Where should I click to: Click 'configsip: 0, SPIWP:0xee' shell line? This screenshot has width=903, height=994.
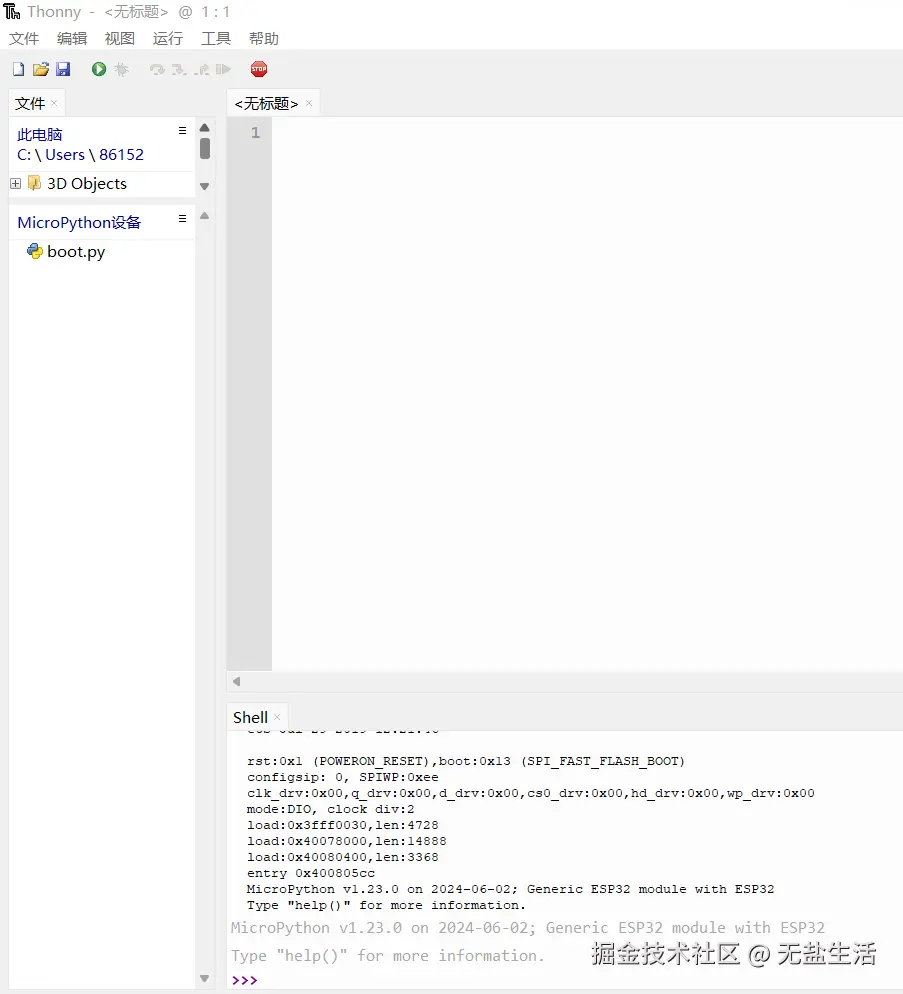[x=342, y=777]
